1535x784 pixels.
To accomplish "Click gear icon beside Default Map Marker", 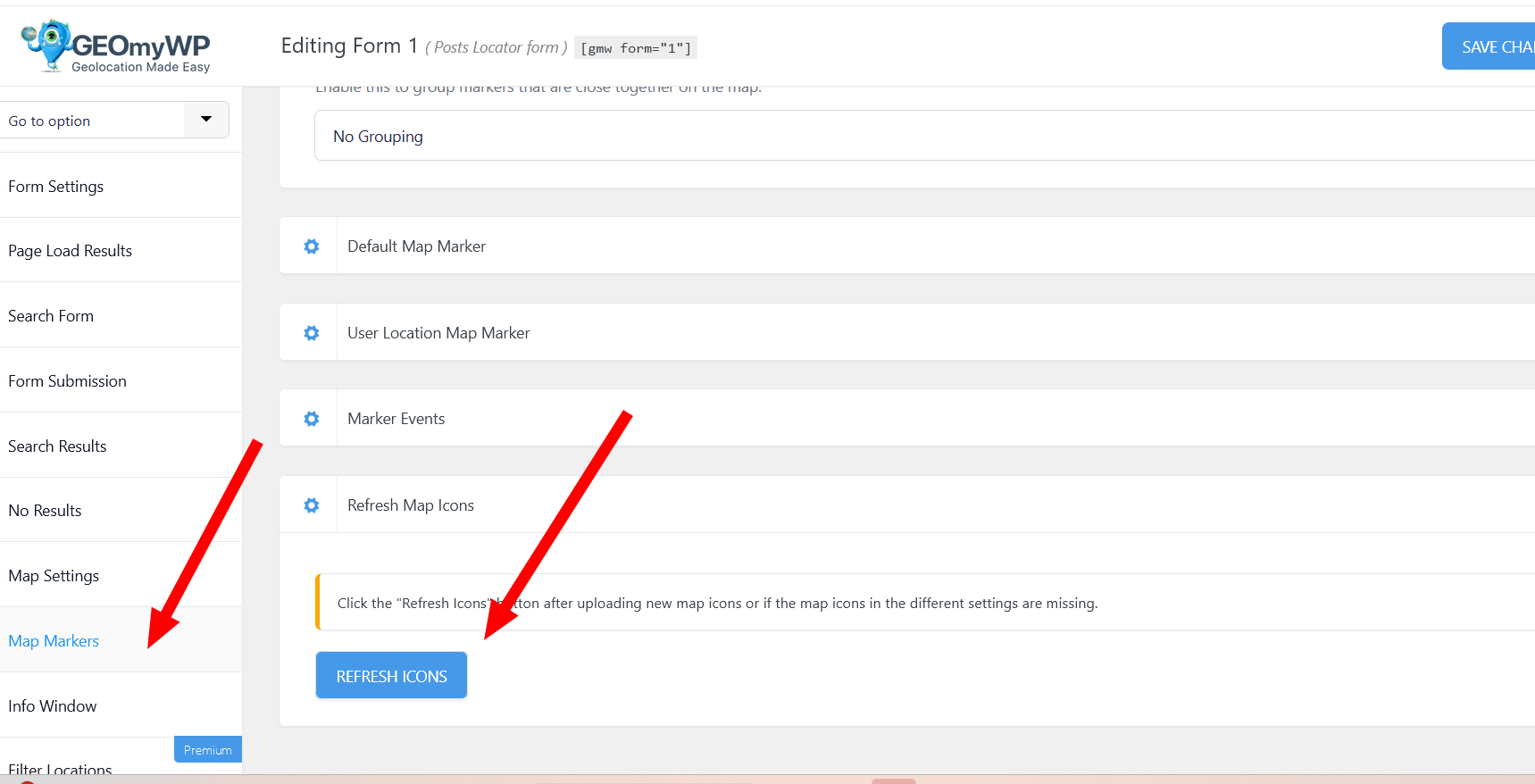I will pos(311,246).
